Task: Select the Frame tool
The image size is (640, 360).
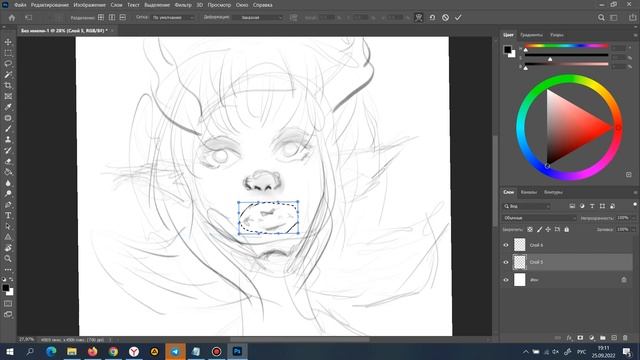Action: 8,96
